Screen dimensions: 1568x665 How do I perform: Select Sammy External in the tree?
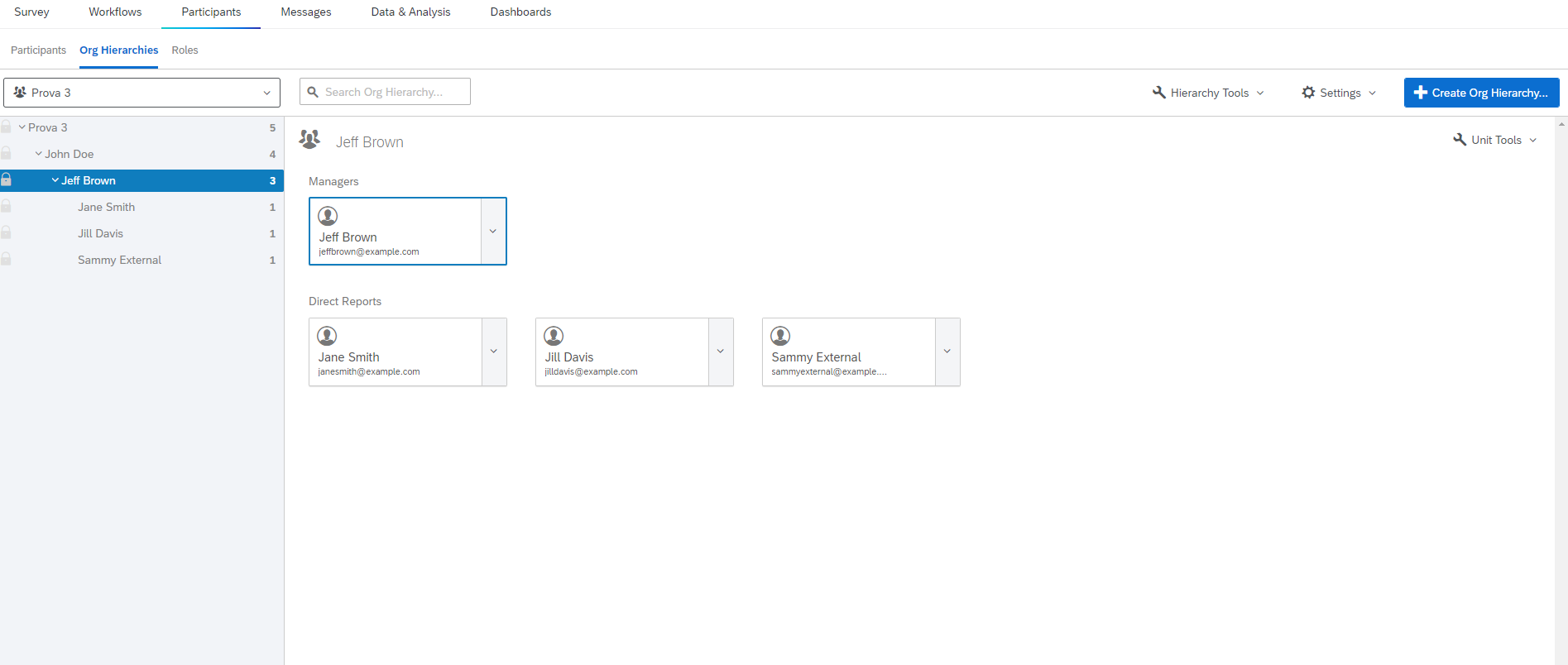pyautogui.click(x=119, y=260)
